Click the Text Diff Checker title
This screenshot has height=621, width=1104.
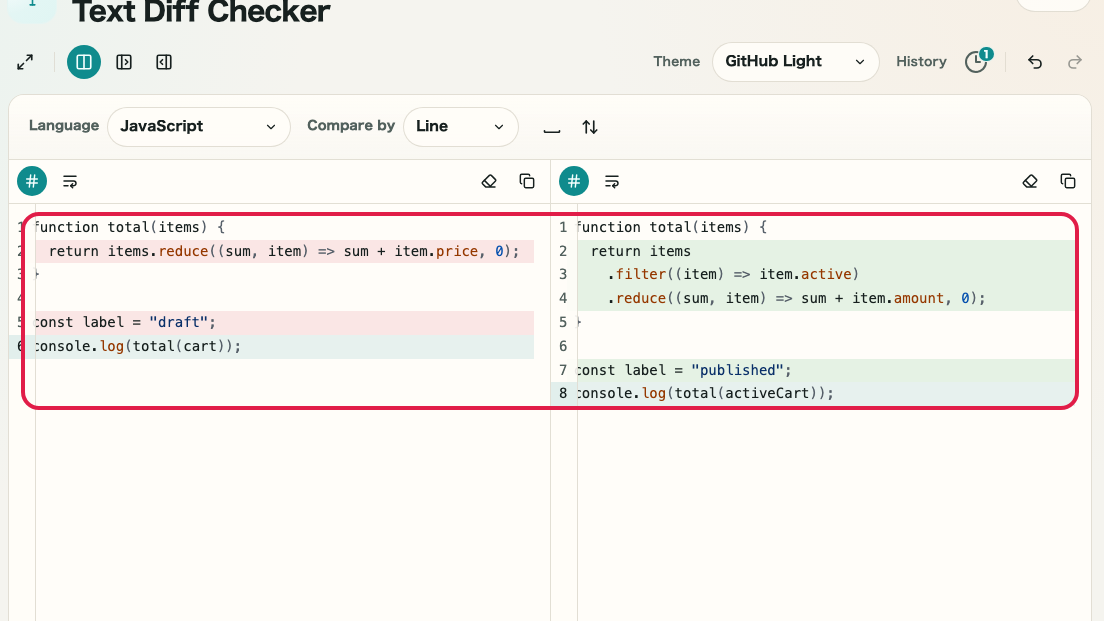pos(201,13)
